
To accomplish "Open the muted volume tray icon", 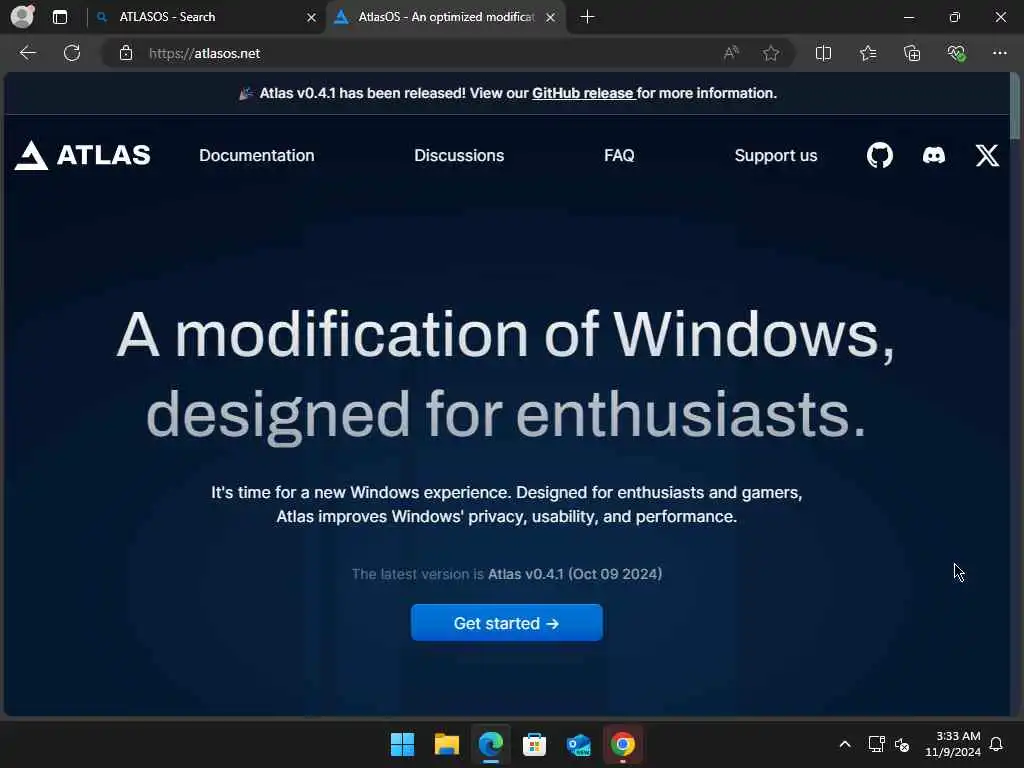I will tap(902, 744).
